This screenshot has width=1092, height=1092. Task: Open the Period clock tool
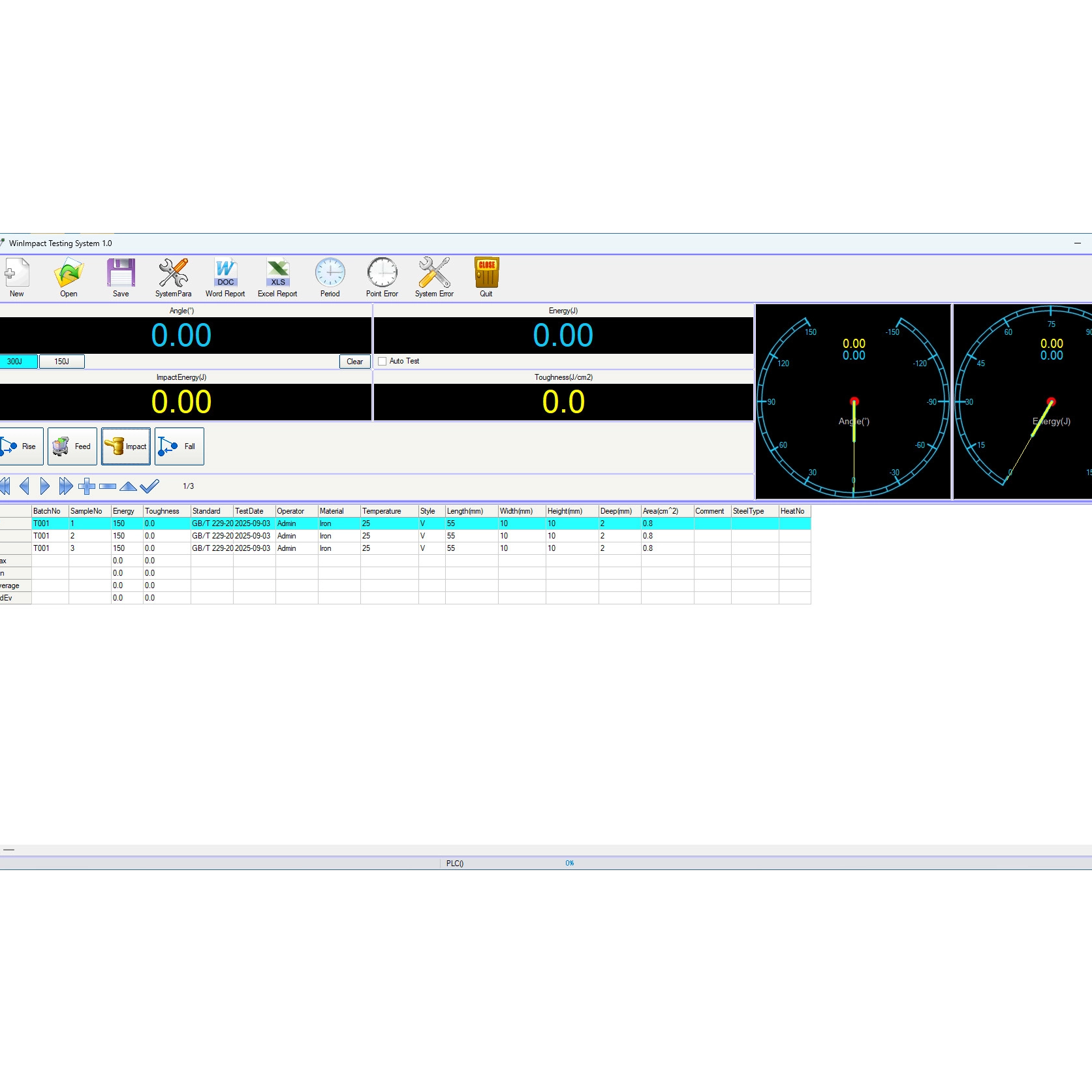[x=330, y=277]
